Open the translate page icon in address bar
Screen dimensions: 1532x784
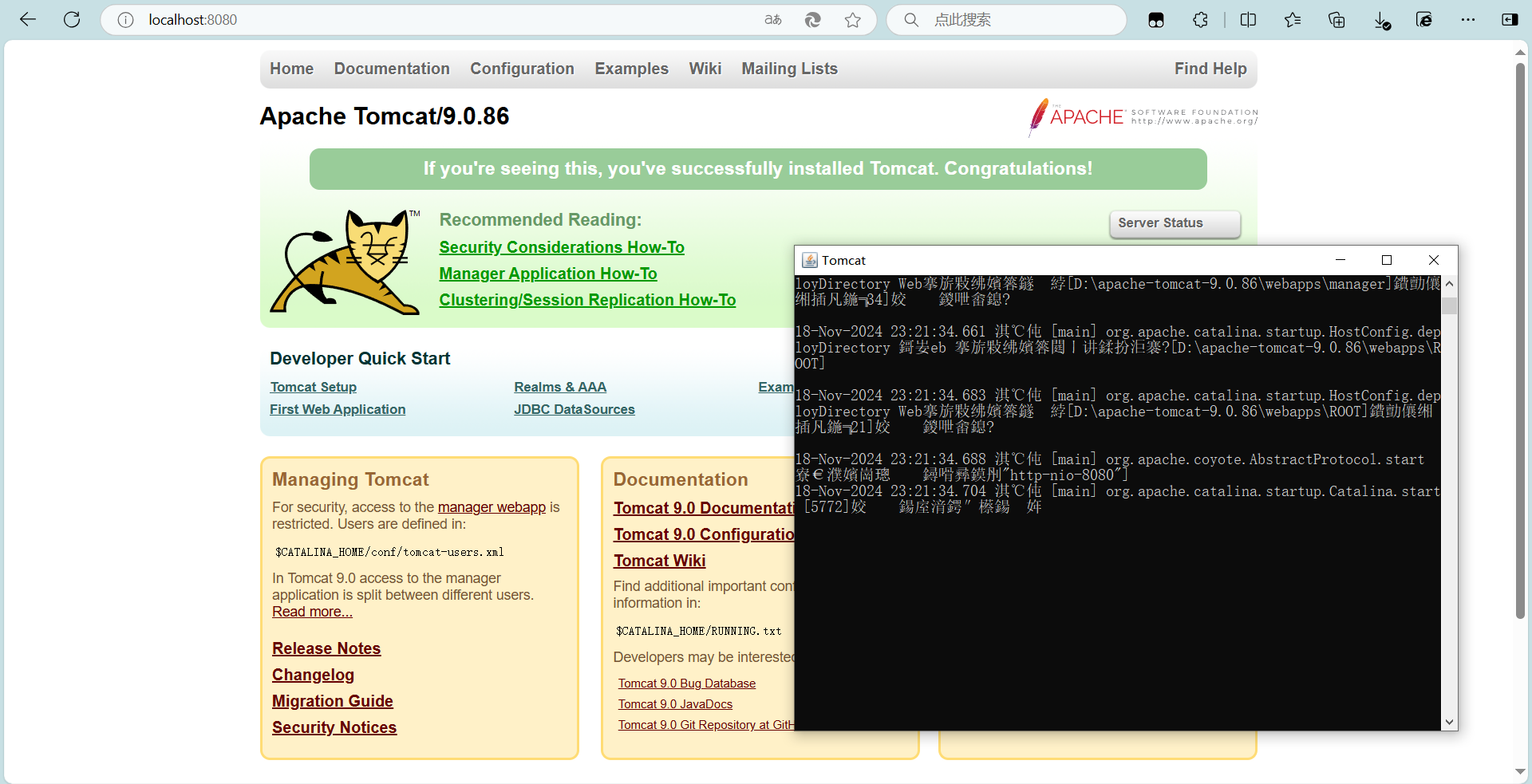(772, 20)
